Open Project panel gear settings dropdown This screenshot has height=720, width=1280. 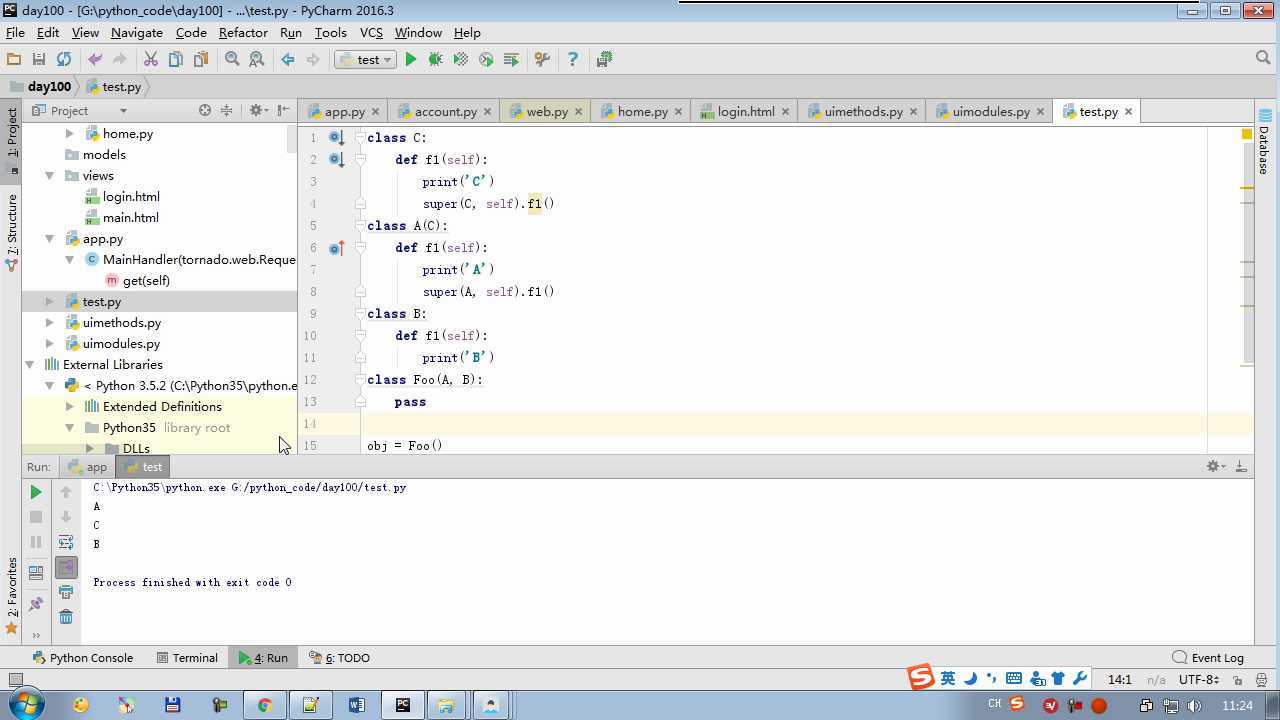point(259,111)
